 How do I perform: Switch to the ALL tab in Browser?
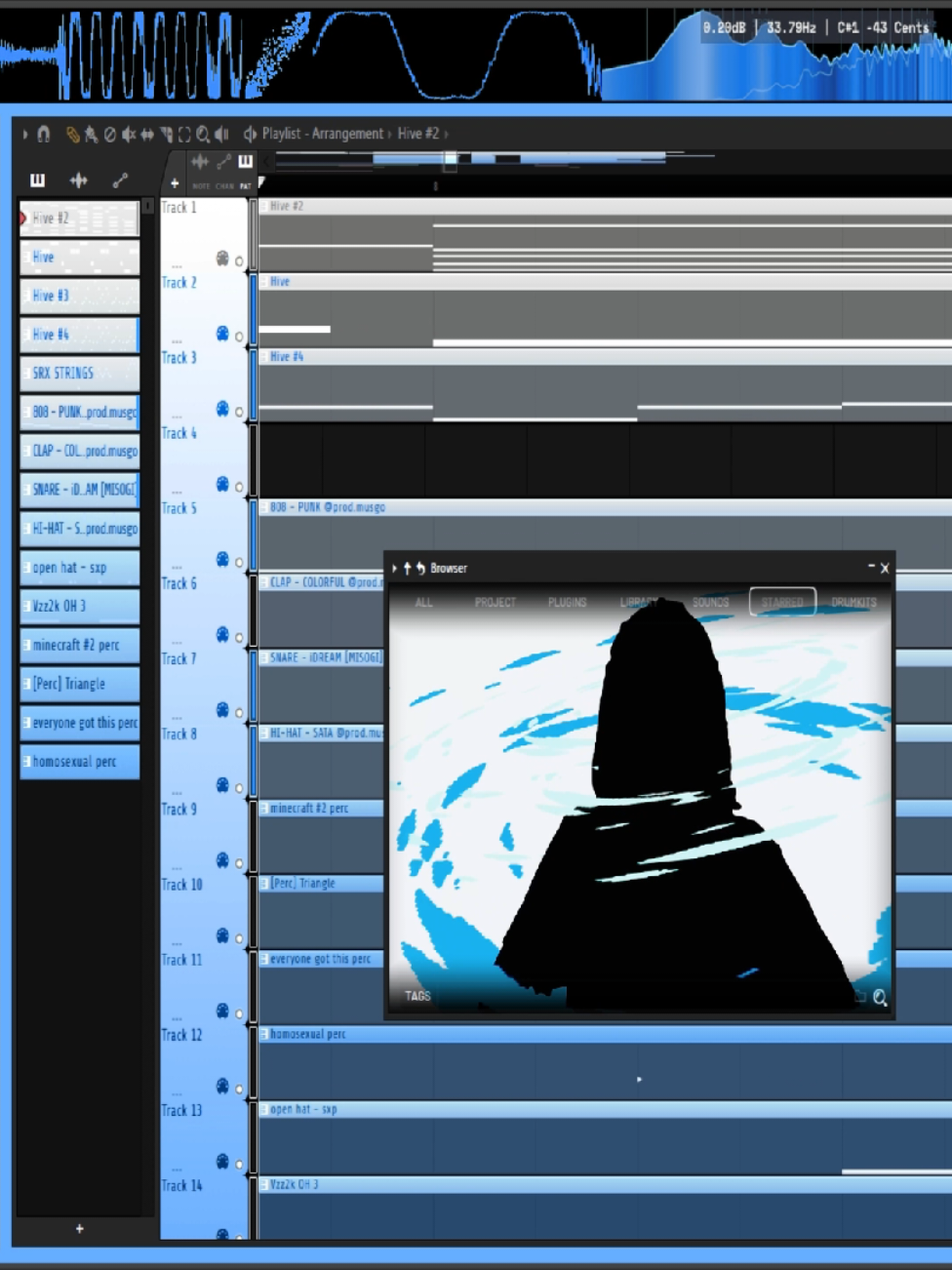tap(423, 602)
